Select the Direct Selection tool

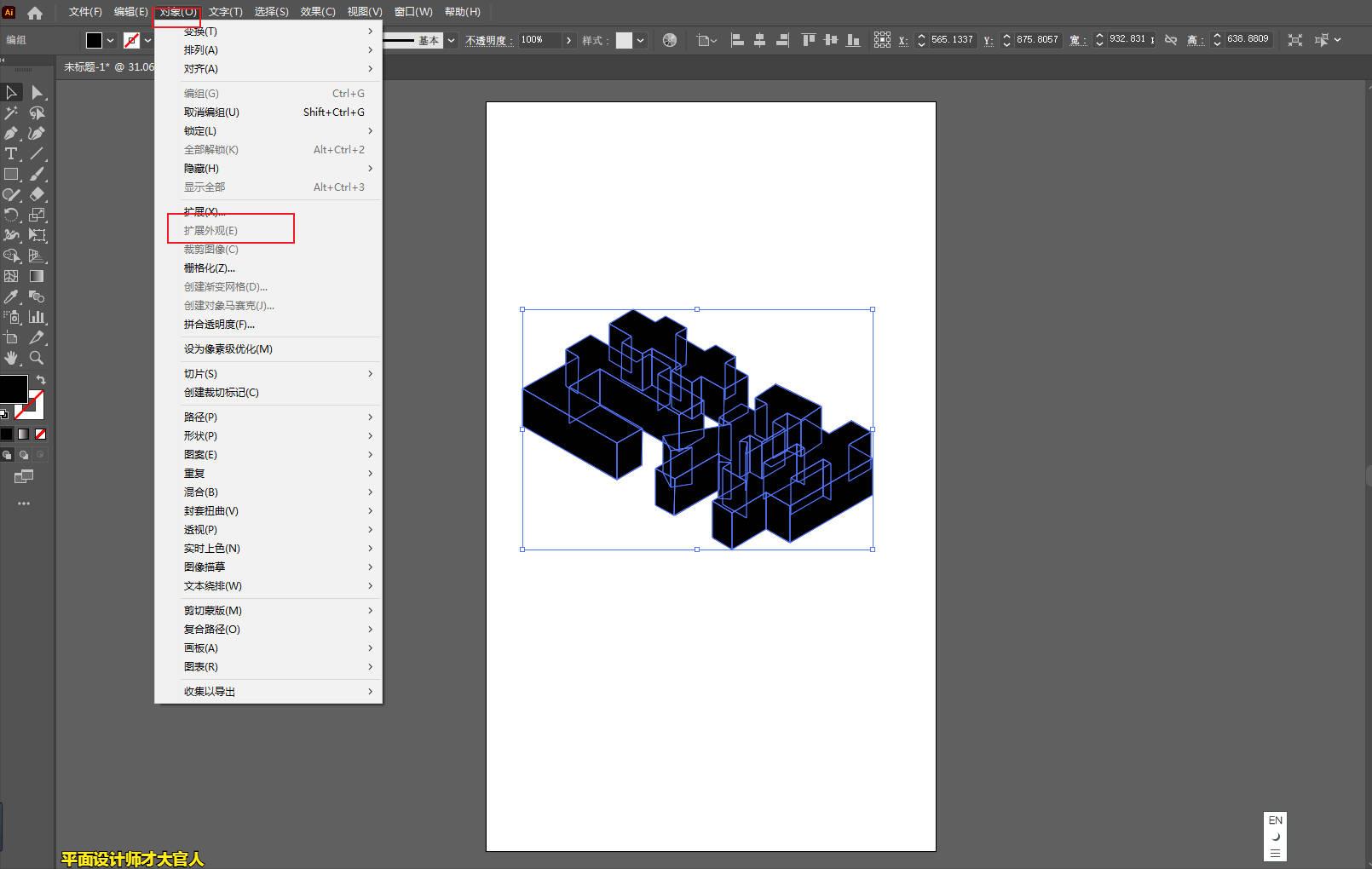point(37,92)
